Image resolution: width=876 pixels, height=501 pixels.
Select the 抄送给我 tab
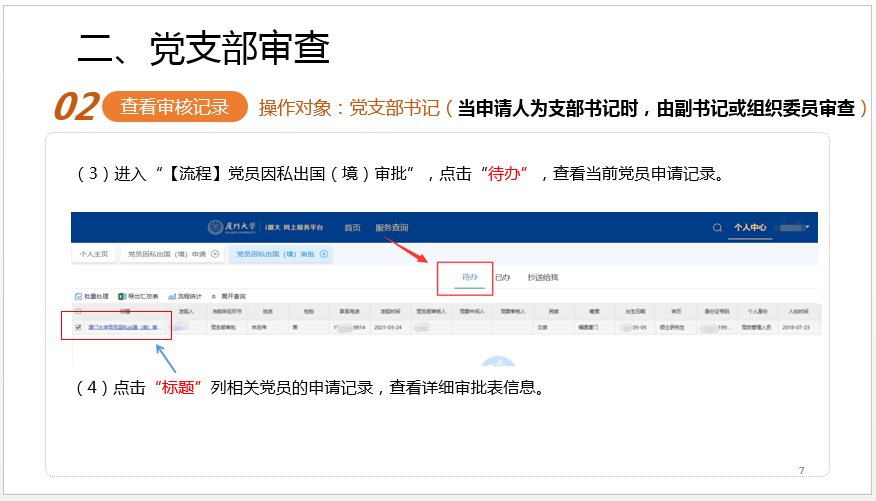542,277
